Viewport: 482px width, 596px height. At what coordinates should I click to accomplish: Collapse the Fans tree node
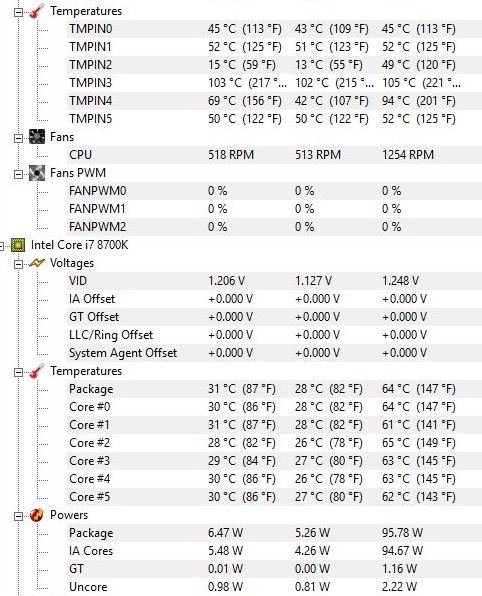[18, 139]
